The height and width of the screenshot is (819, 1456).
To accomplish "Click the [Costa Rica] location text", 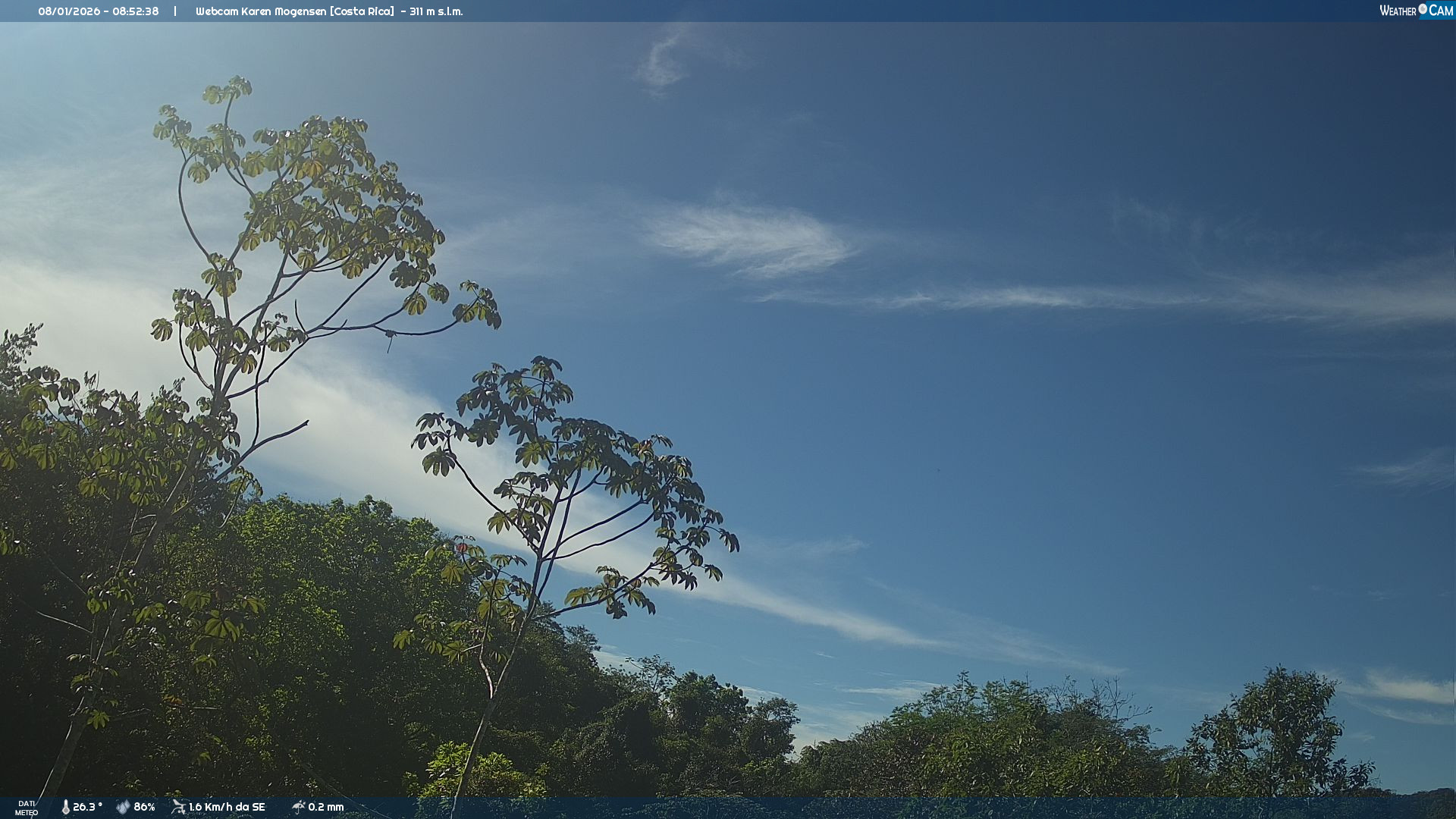I will pyautogui.click(x=362, y=11).
